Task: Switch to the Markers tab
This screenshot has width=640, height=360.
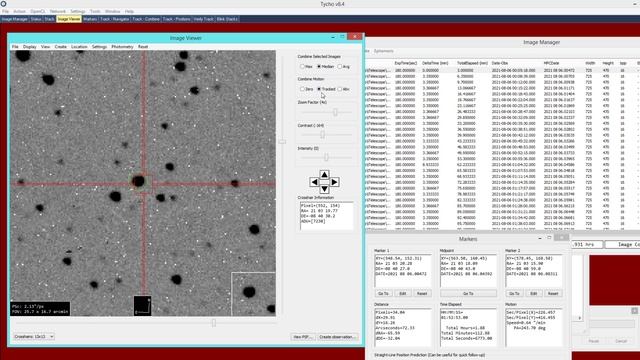Action: 90,19
